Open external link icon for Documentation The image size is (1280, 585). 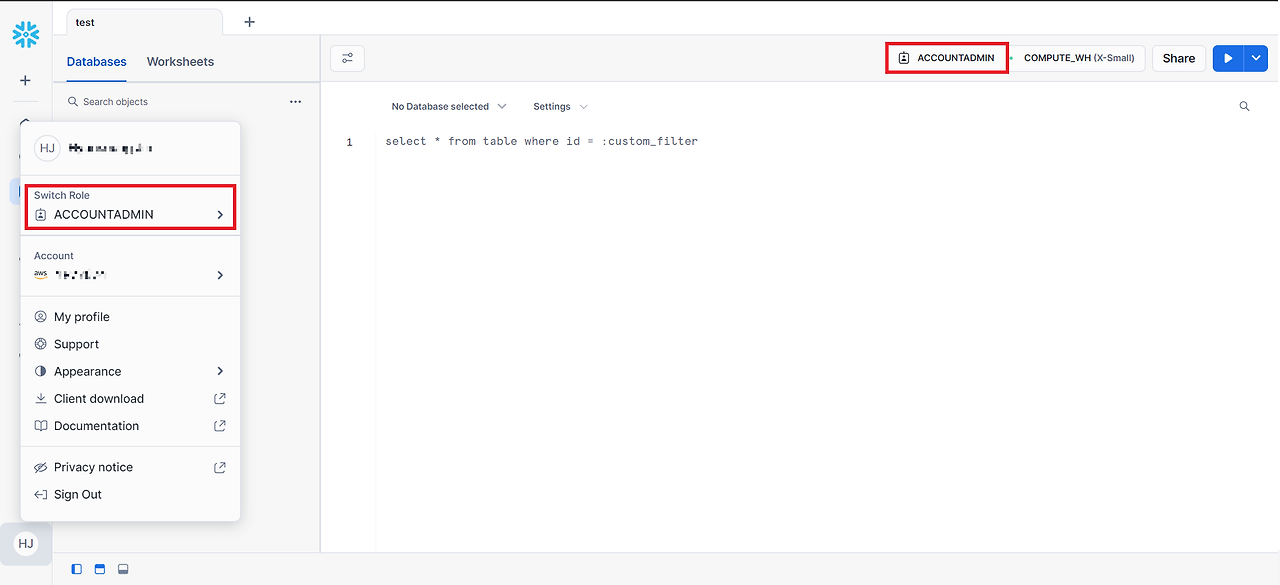coord(220,426)
